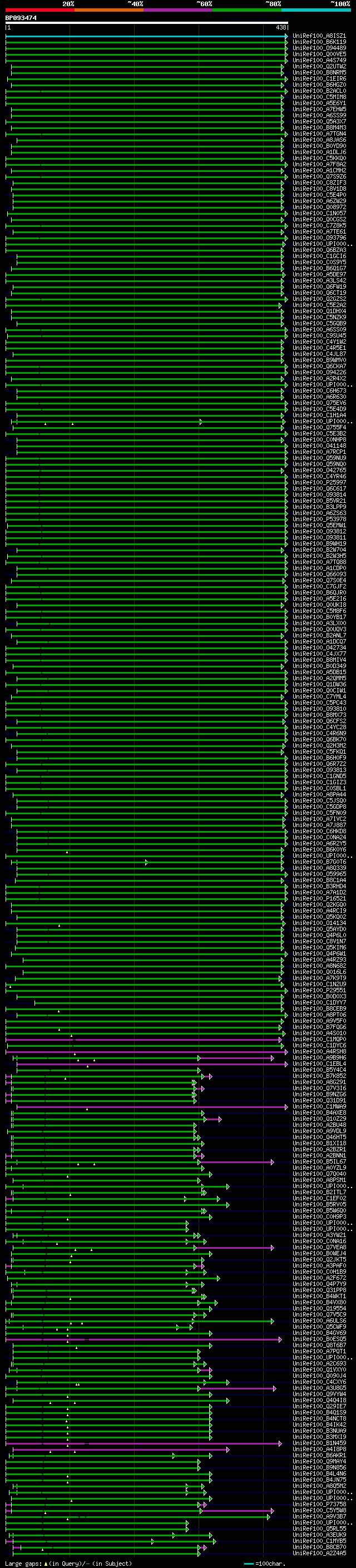
Task: Click the cyan ~100% identity legend segment
Action: click(316, 10)
